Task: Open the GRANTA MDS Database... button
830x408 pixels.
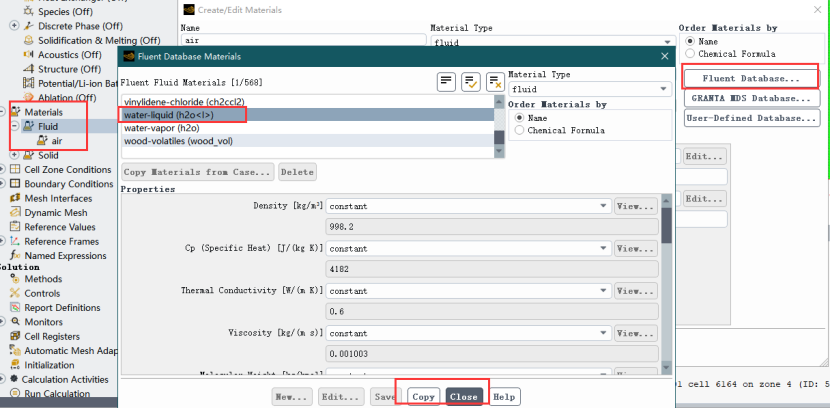Action: point(752,98)
